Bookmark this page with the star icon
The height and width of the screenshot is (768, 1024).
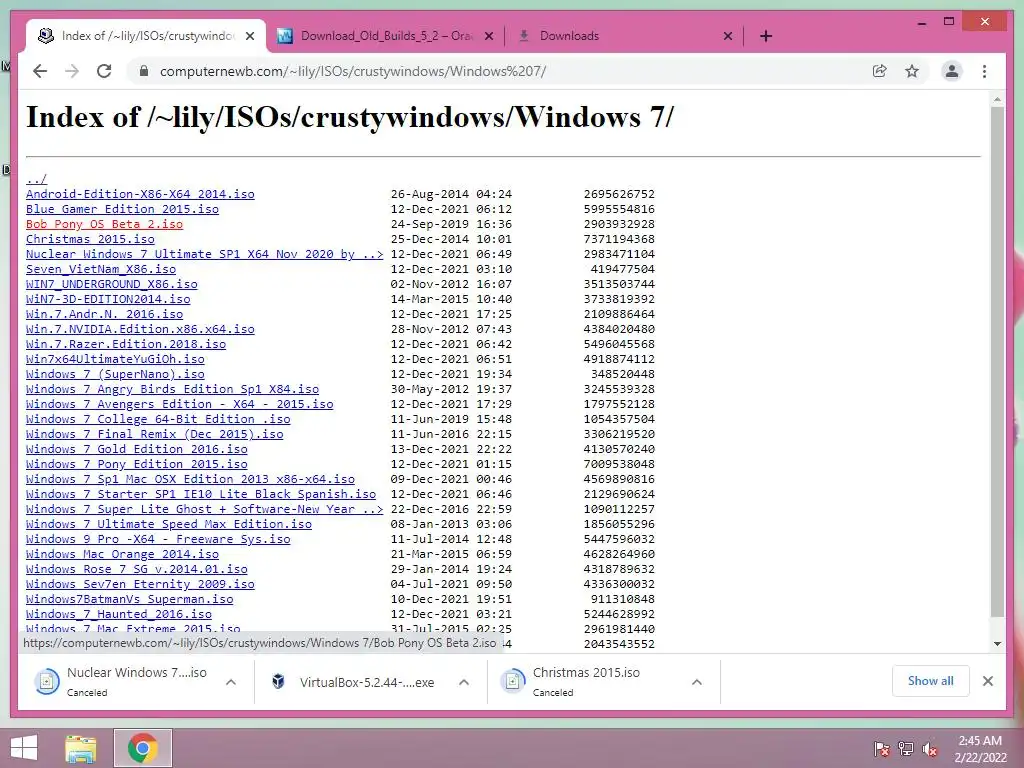pyautogui.click(x=912, y=71)
